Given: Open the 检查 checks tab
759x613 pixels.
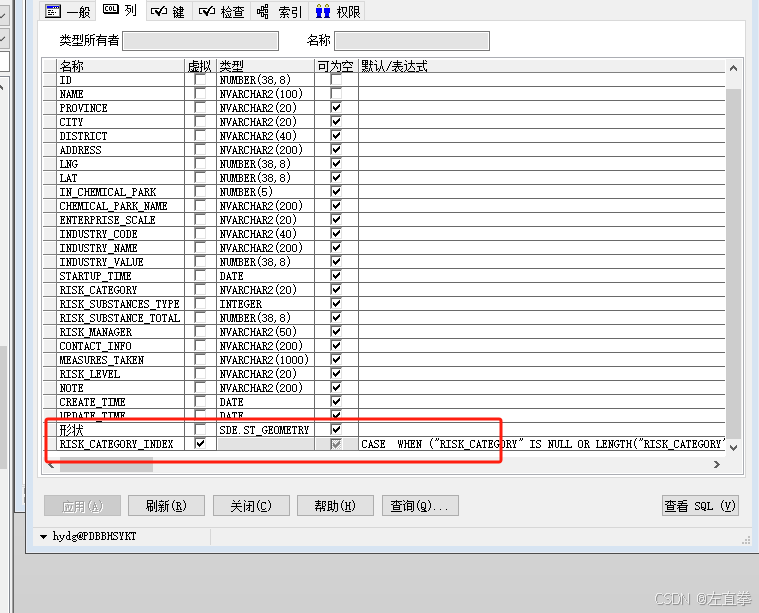Looking at the screenshot, I should pyautogui.click(x=221, y=11).
